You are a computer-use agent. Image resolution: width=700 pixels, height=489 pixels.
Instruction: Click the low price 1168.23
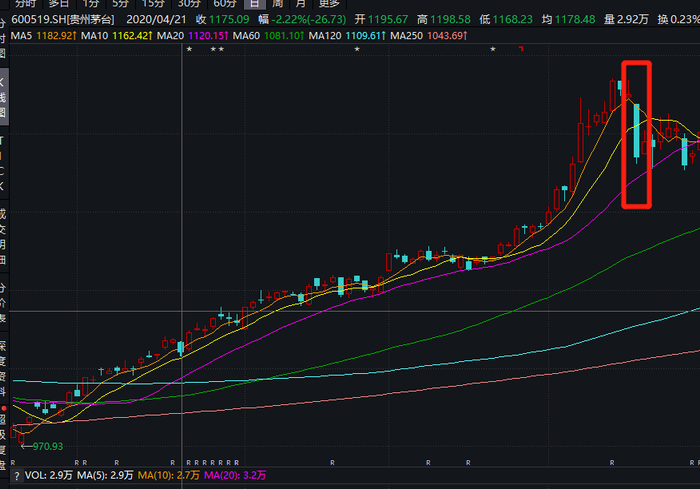[x=512, y=20]
